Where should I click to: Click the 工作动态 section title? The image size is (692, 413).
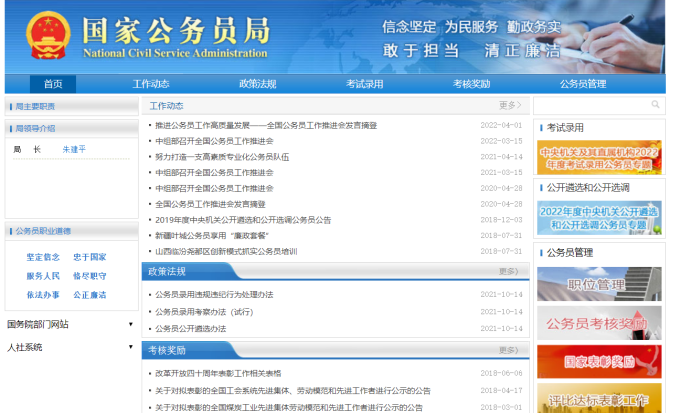tap(166, 106)
